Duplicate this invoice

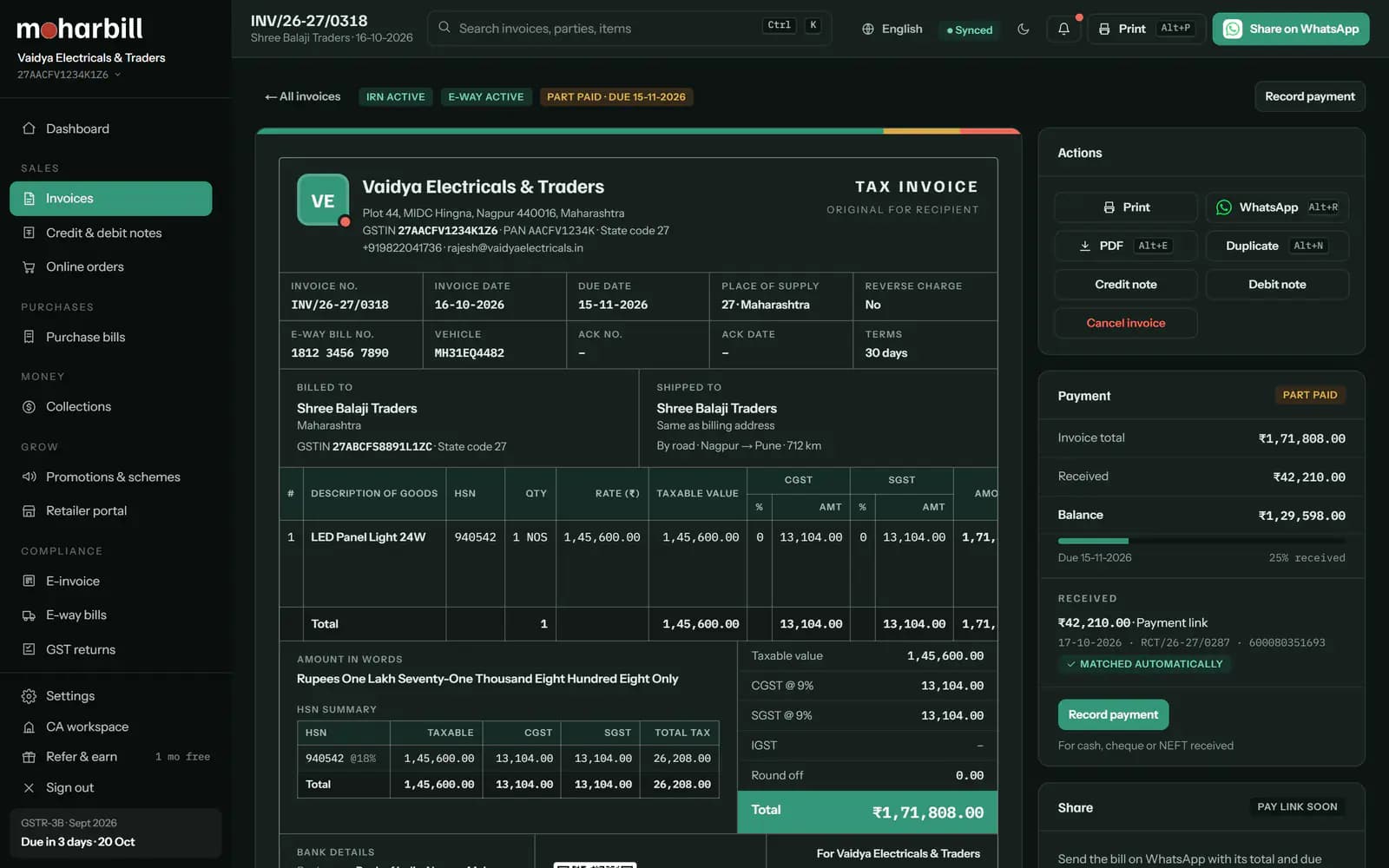click(1277, 246)
